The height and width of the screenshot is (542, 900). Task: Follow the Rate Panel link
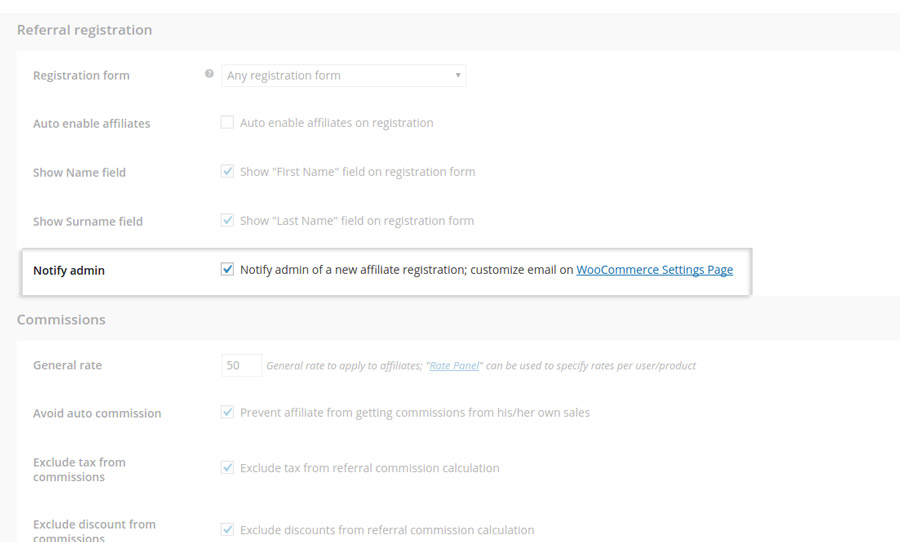click(454, 366)
